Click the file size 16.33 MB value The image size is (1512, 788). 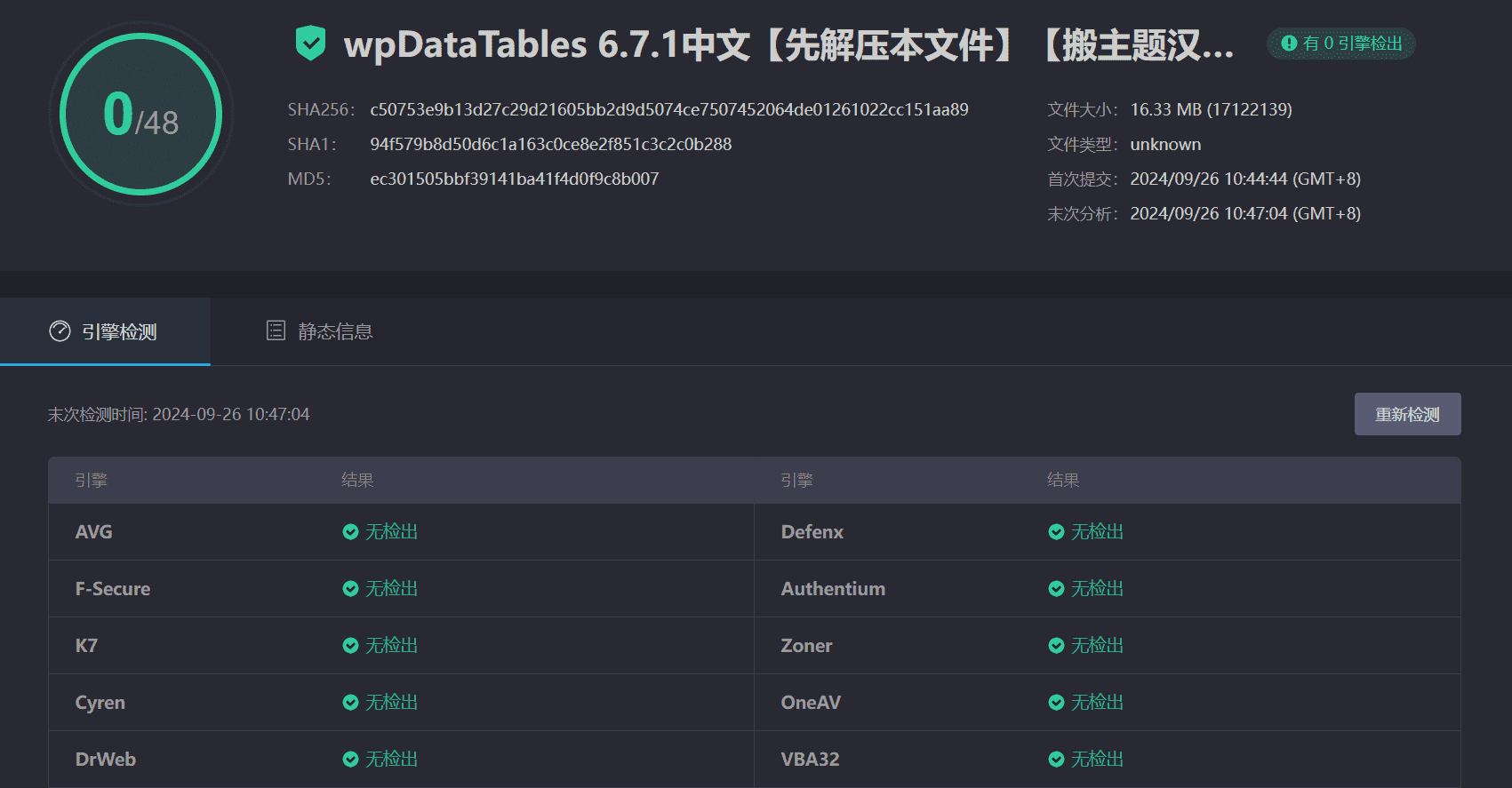1211,109
